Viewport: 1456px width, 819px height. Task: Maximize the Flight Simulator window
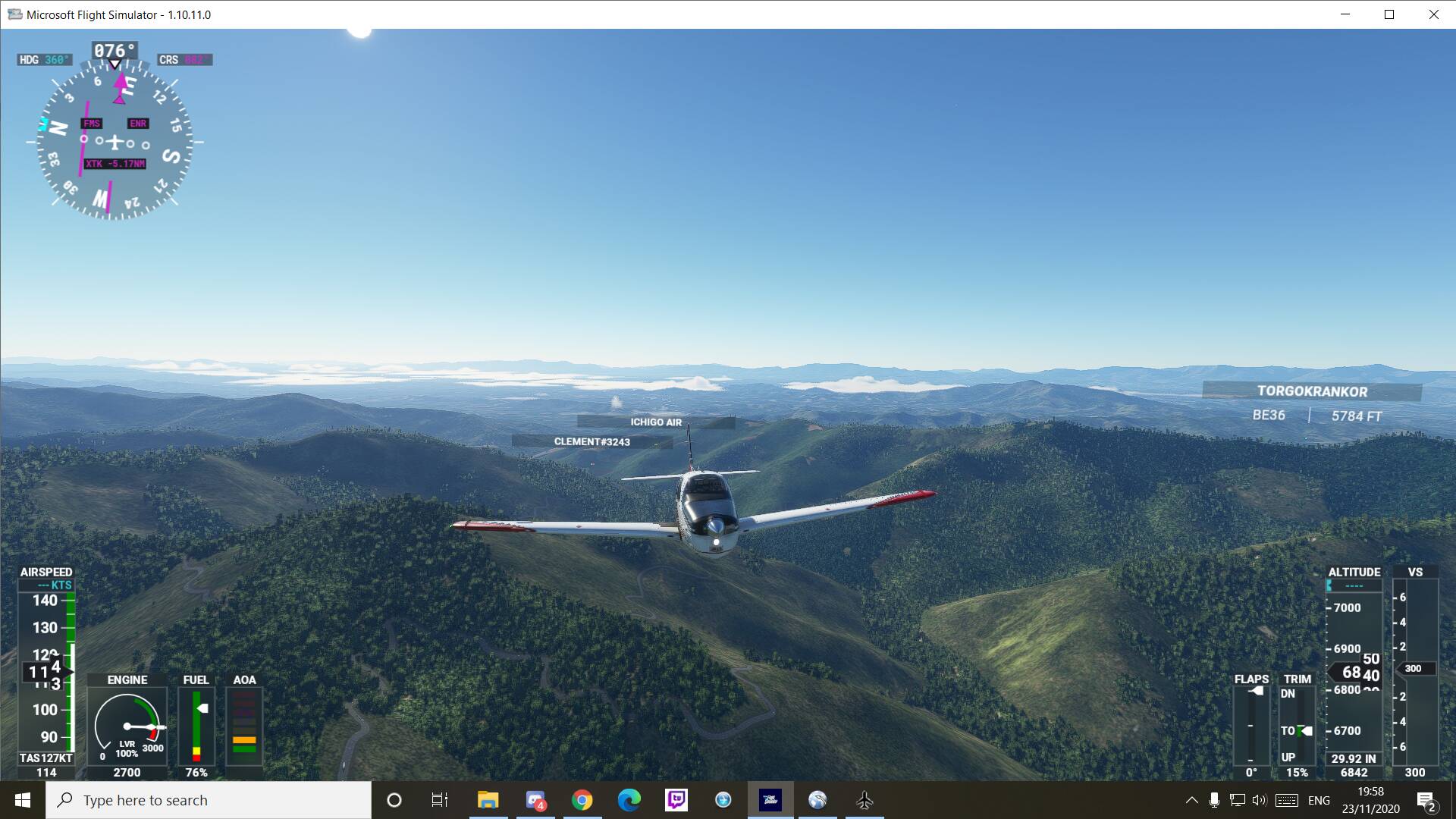click(1389, 14)
